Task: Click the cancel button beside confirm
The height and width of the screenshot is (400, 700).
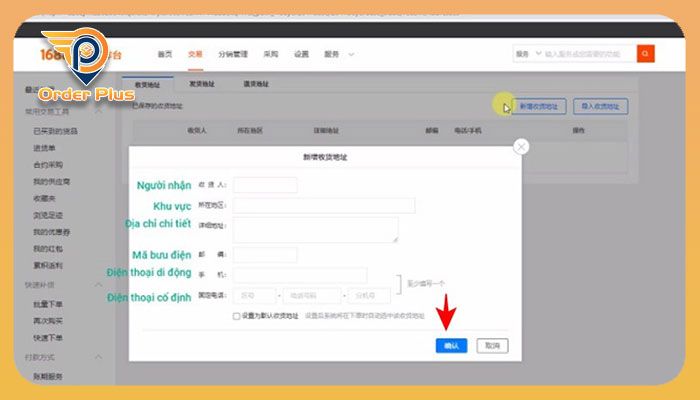Action: 492,346
